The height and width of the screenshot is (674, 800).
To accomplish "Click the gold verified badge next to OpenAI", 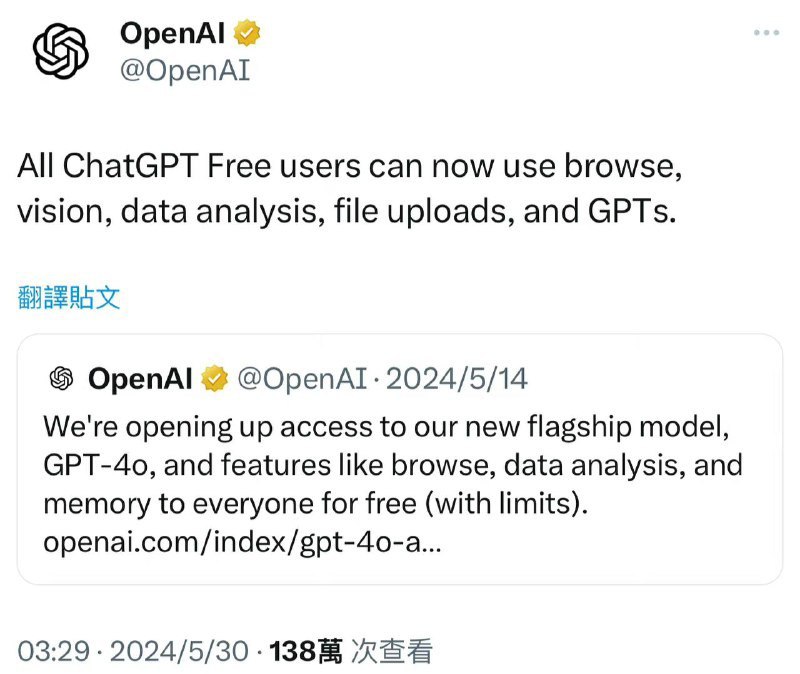I will (245, 32).
